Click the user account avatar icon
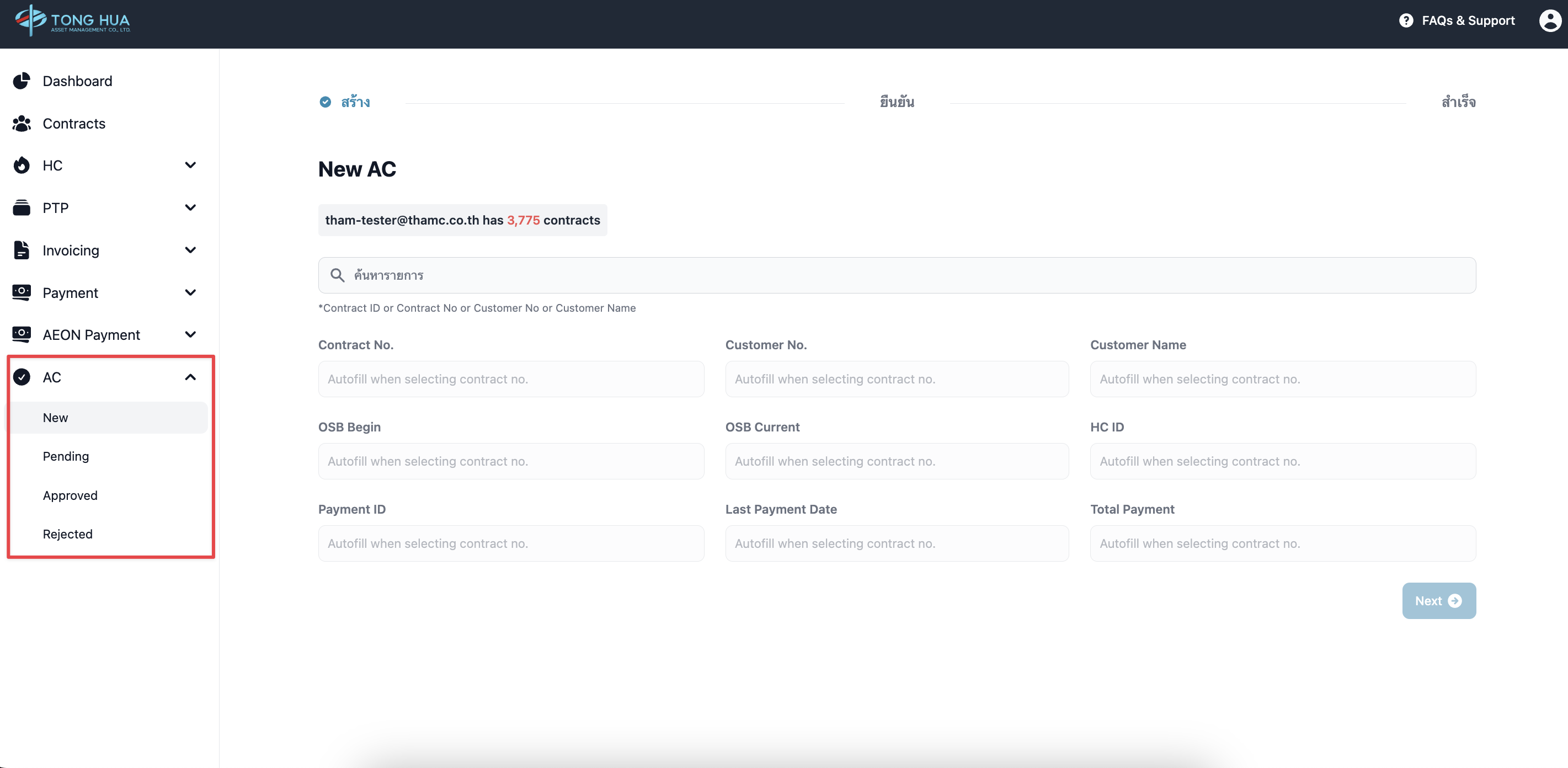The width and height of the screenshot is (1568, 768). point(1549,21)
